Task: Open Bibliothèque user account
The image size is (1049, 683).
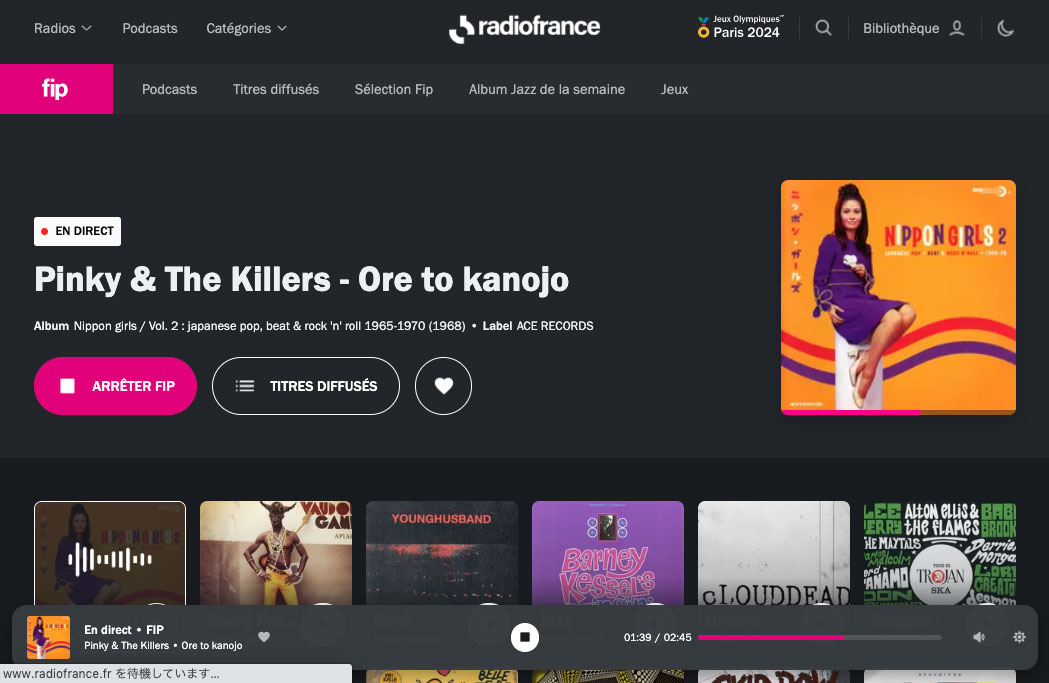Action: [913, 28]
